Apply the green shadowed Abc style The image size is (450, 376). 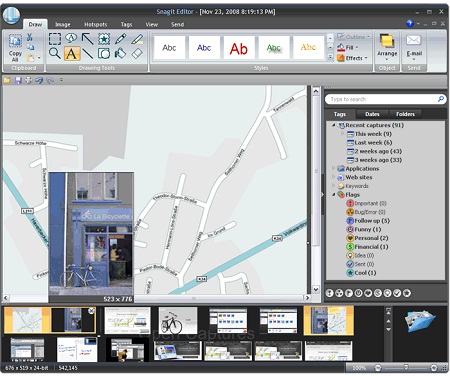point(273,48)
